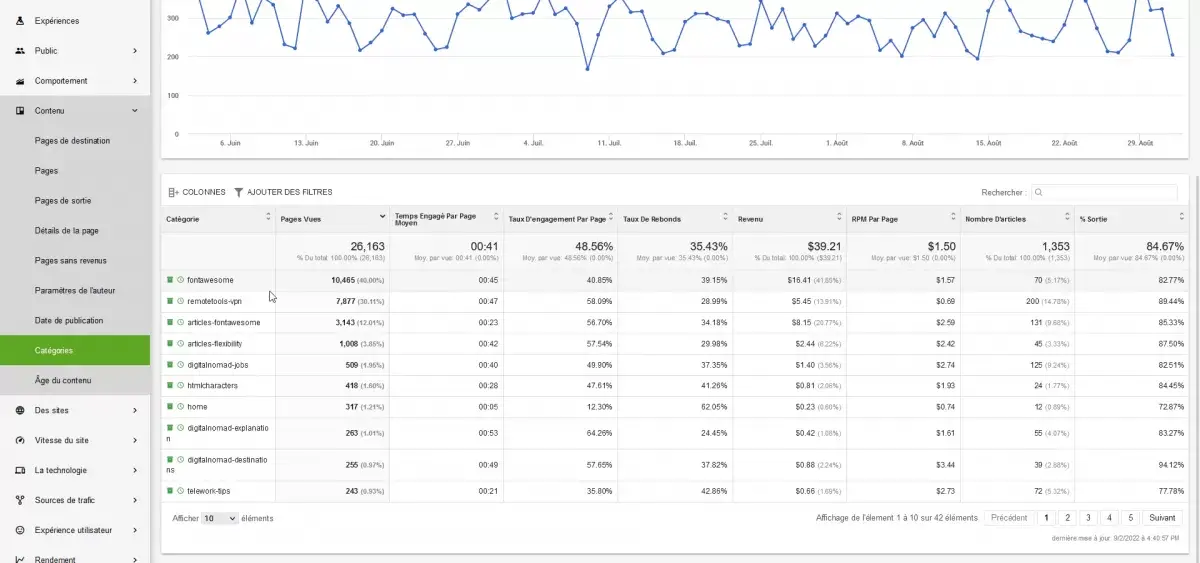Expand the Public sidebar section chevron
Viewport: 1200px width, 563px height.
[135, 51]
